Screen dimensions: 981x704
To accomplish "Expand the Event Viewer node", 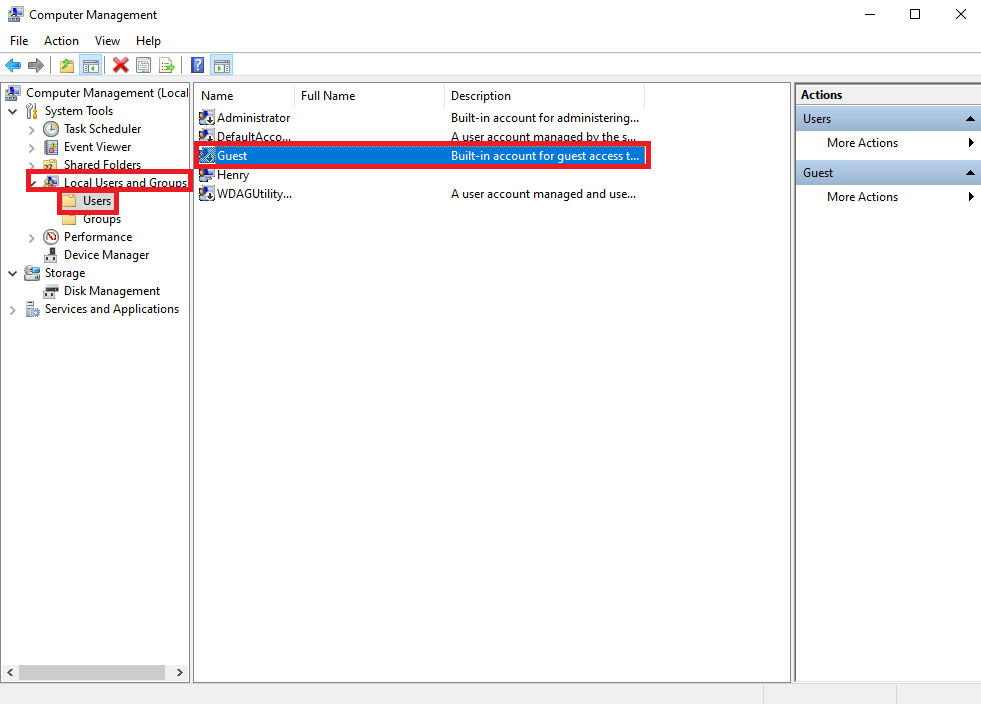I will (31, 148).
